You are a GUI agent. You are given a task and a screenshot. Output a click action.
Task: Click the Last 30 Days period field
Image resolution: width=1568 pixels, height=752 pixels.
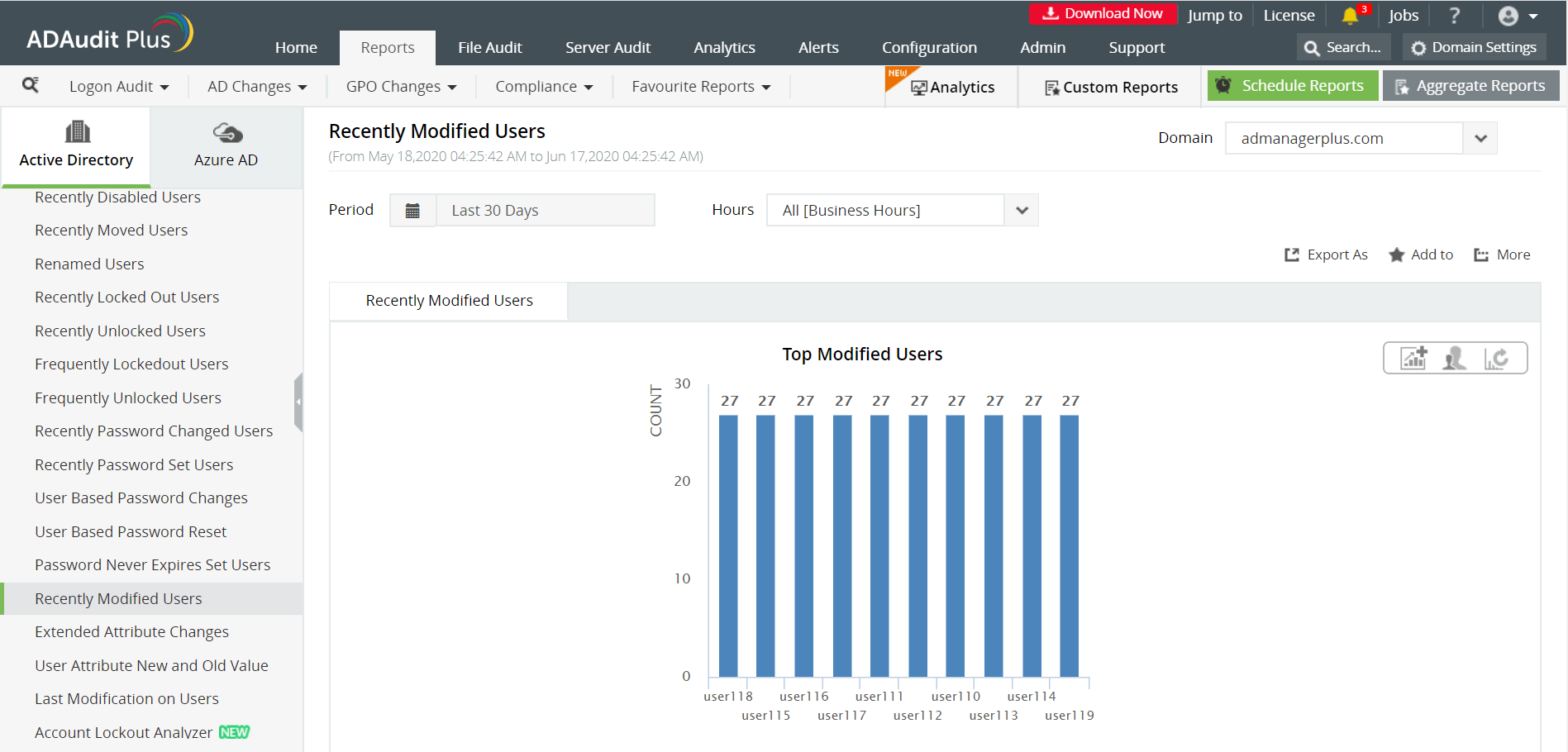pos(545,211)
